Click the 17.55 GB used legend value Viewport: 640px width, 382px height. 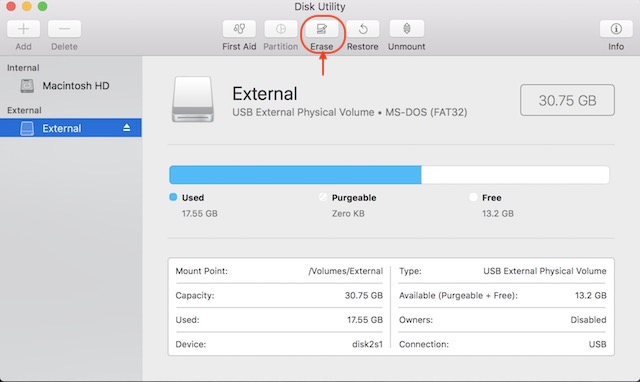click(x=200, y=213)
